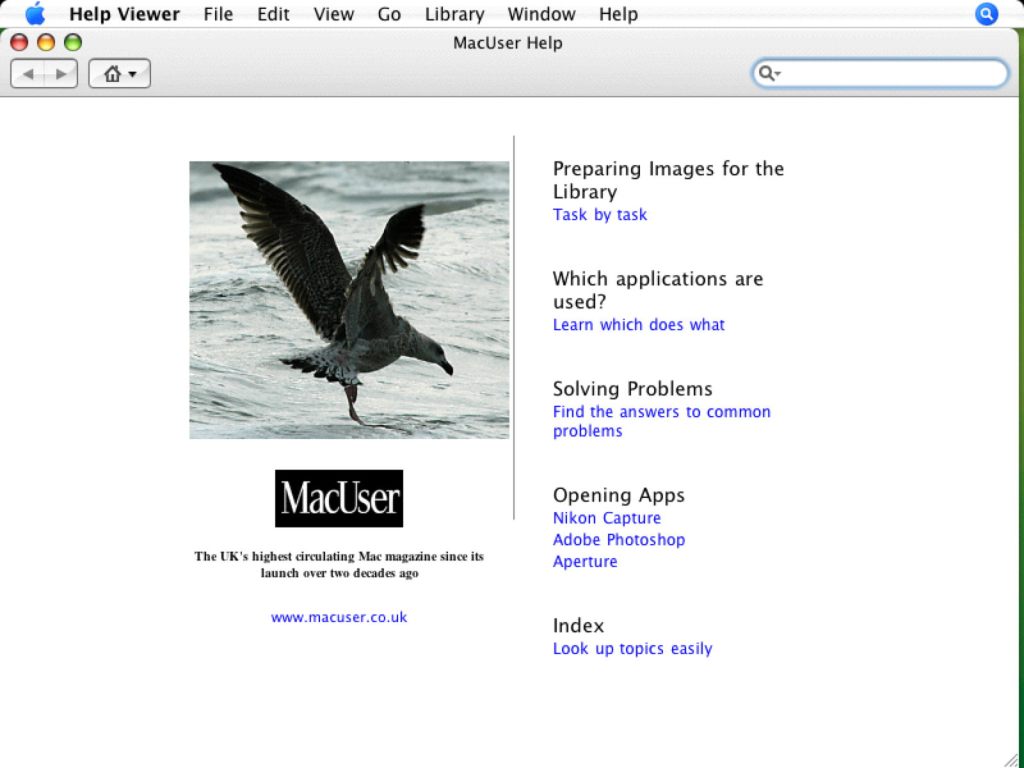Select the Adobe Photoshop link
Screen dimensions: 1024x768
[x=618, y=540]
